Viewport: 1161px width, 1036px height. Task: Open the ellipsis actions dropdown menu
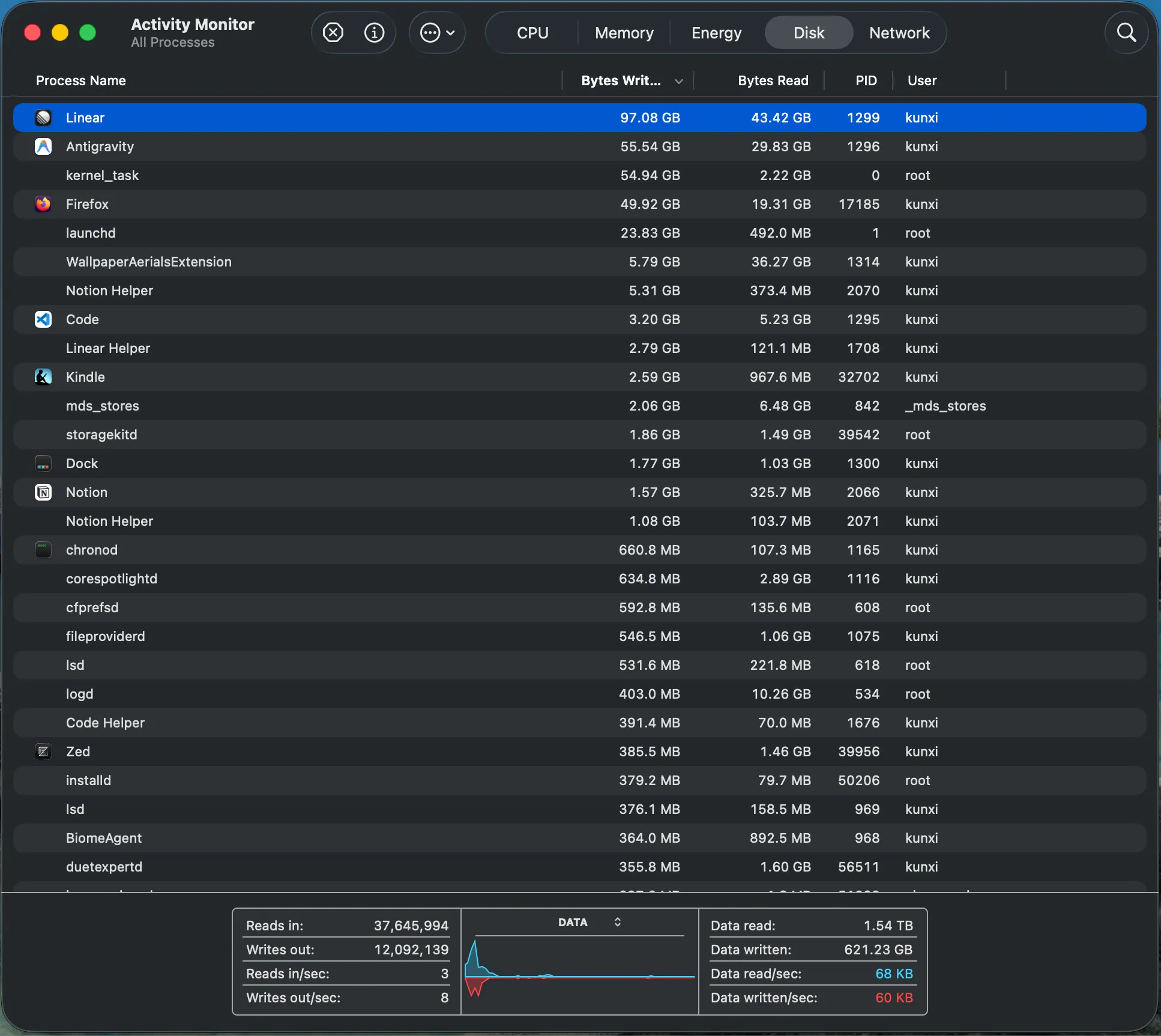coord(438,32)
